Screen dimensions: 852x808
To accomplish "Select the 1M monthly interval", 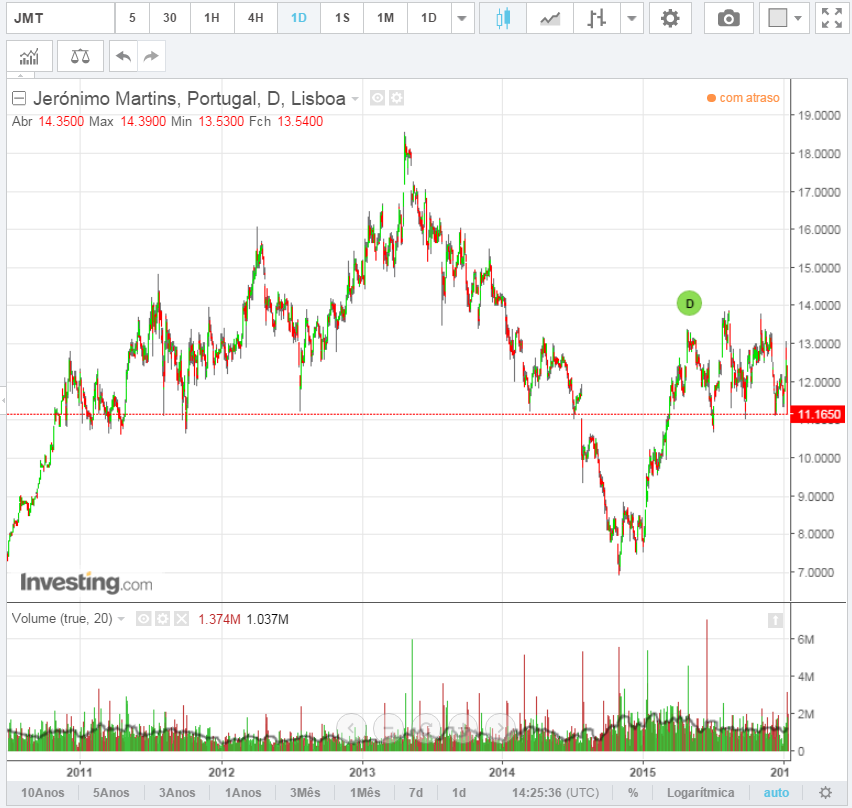I will tap(385, 18).
